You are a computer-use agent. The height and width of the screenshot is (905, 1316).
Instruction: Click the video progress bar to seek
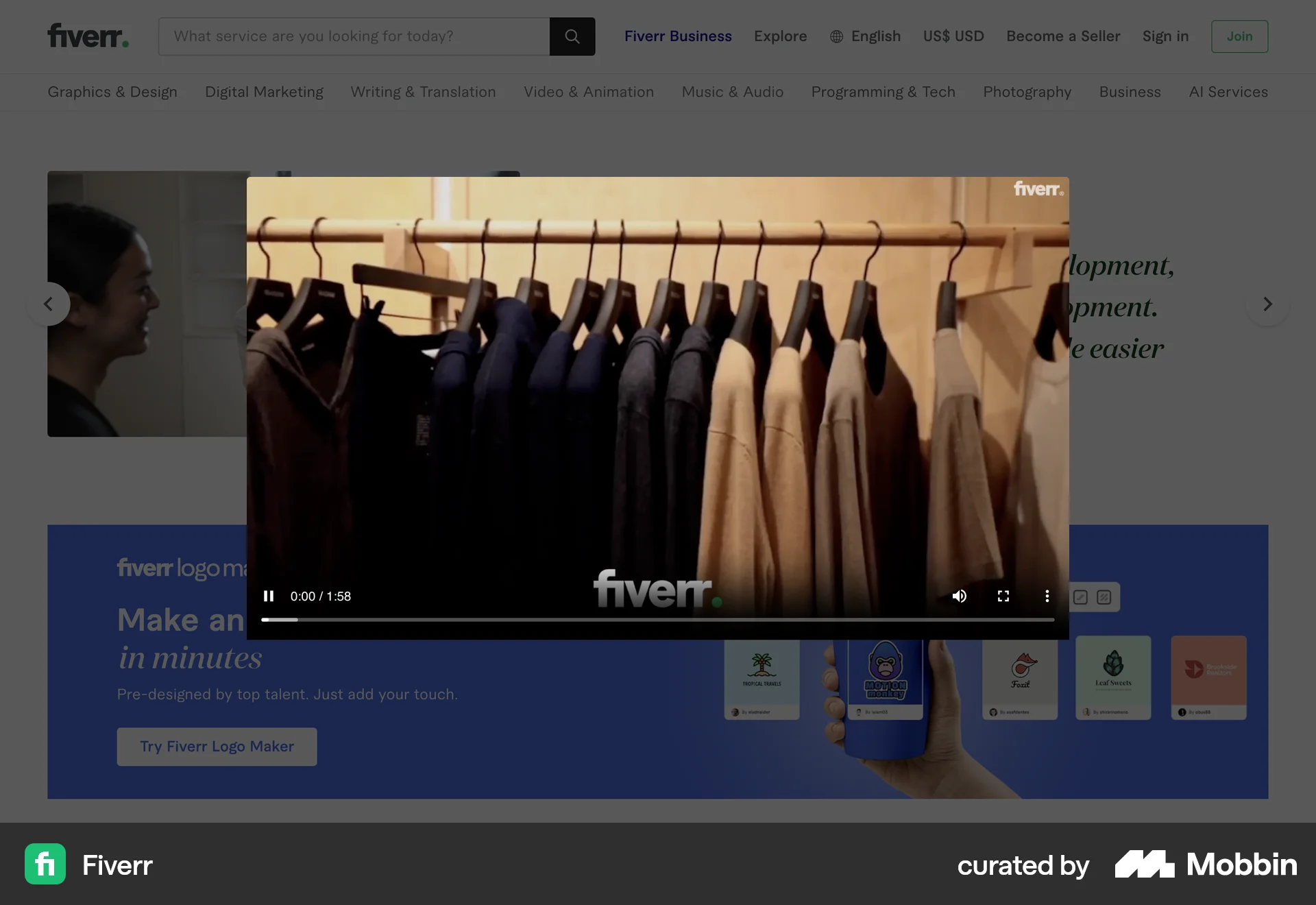coord(657,619)
